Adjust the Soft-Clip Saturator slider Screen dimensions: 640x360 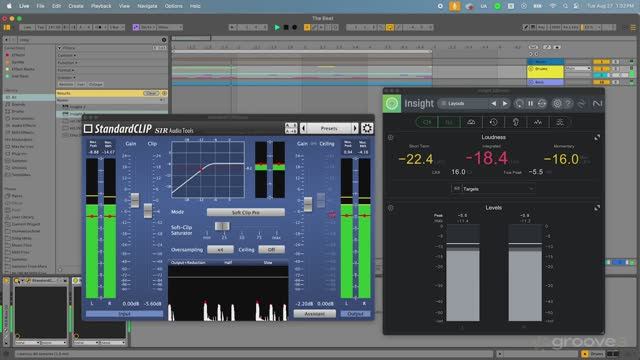(x=222, y=226)
